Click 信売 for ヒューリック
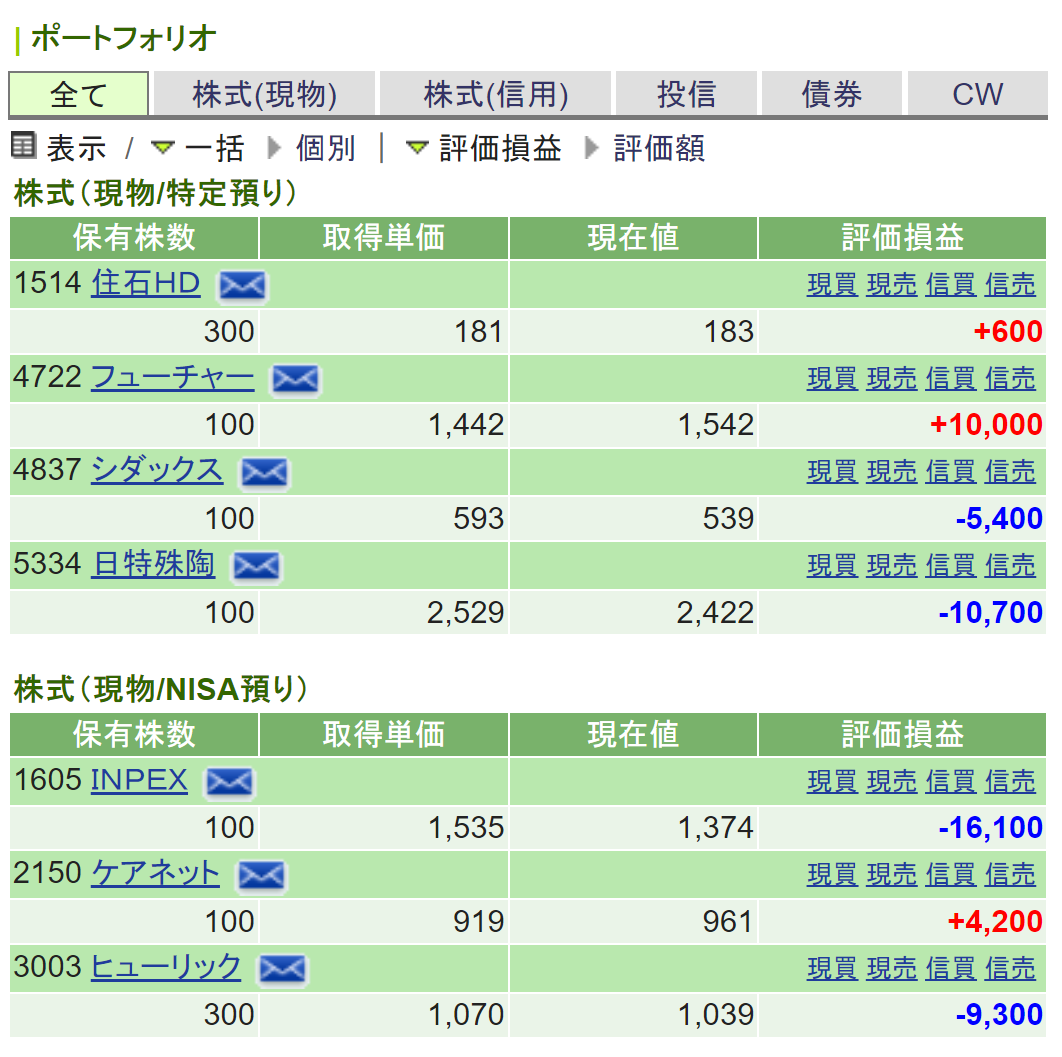The image size is (1062, 1057). [x=1010, y=968]
